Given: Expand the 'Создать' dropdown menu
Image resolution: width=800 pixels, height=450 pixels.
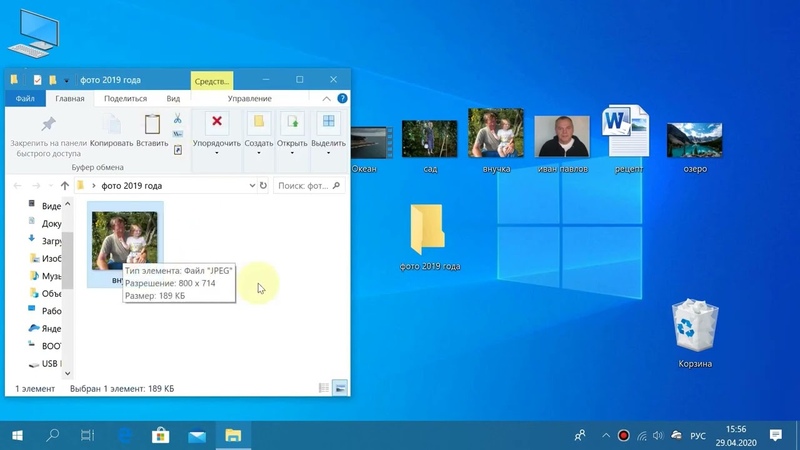Looking at the screenshot, I should (258, 143).
